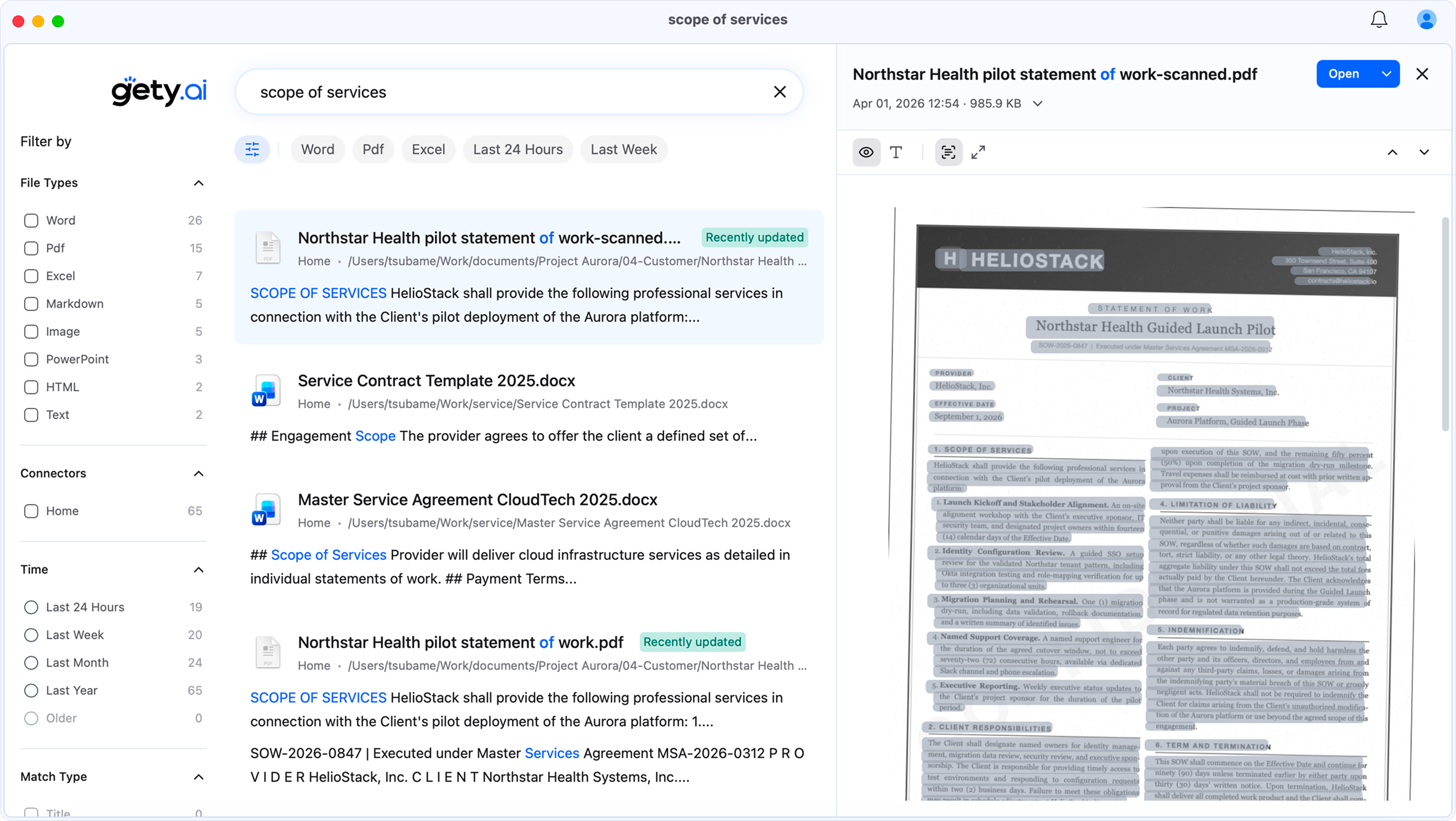1456x821 pixels.
Task: Switch preview to text mode
Action: 896,152
